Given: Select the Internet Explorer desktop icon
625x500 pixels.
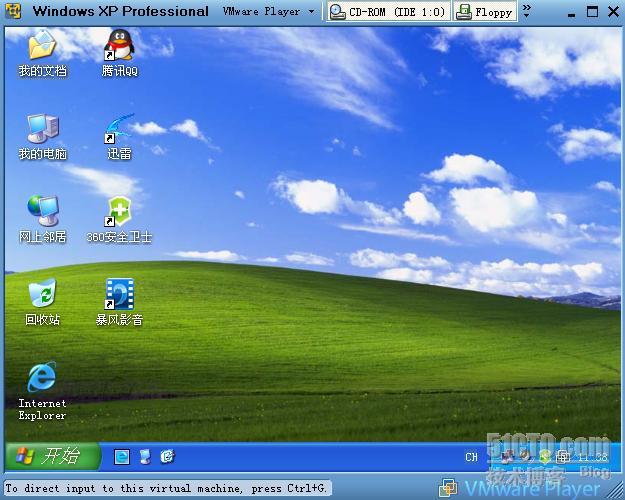Looking at the screenshot, I should [42, 391].
